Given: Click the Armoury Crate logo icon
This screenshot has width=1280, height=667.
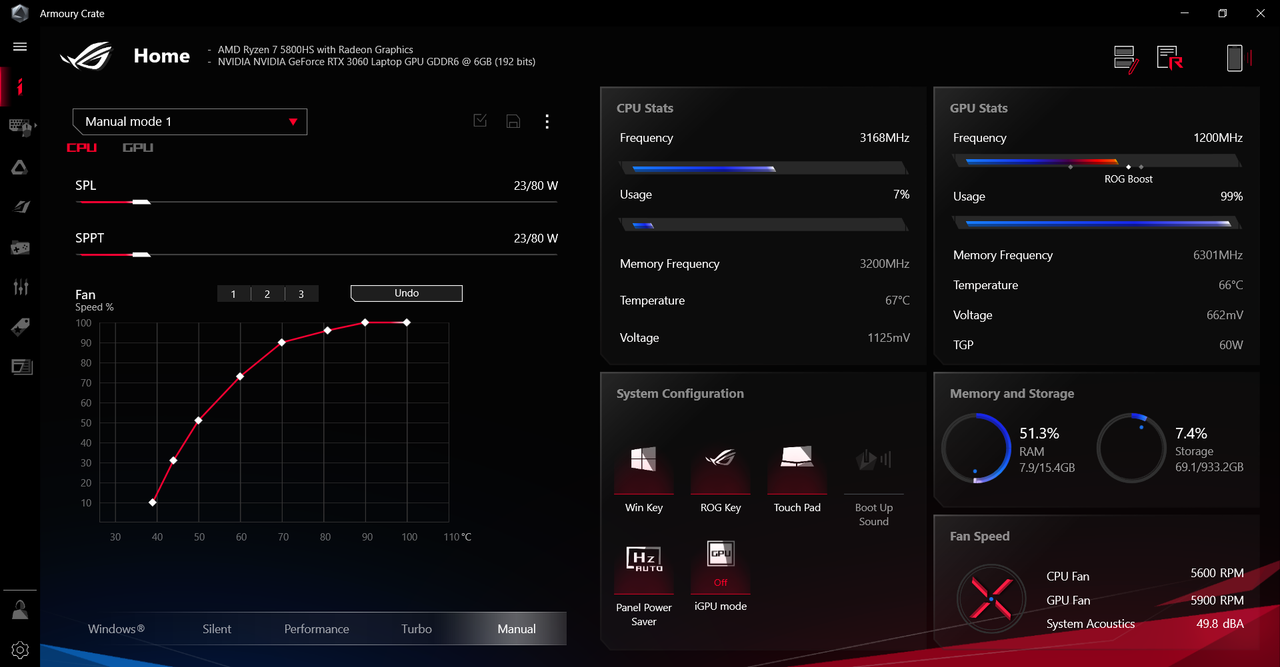Looking at the screenshot, I should click(x=20, y=14).
